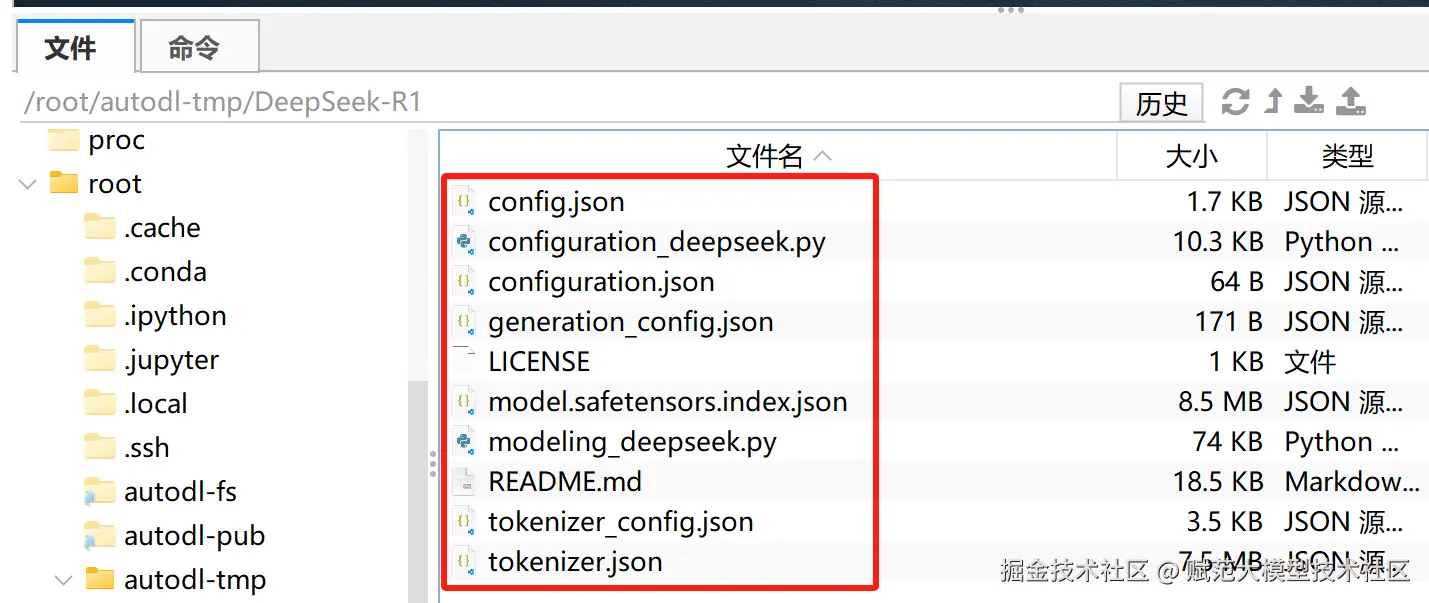The image size is (1429, 603).
Task: Click the blank file icon of LICENSE
Action: tap(464, 362)
